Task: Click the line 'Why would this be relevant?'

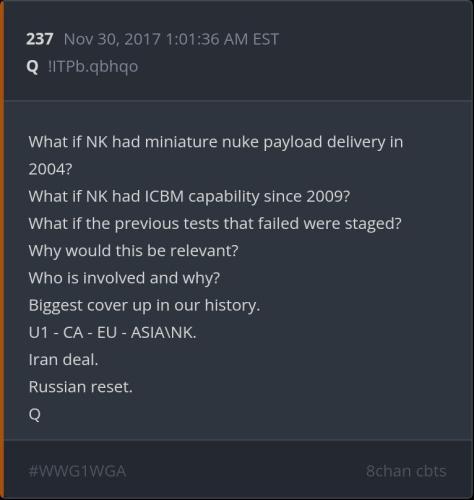Action: click(x=133, y=250)
